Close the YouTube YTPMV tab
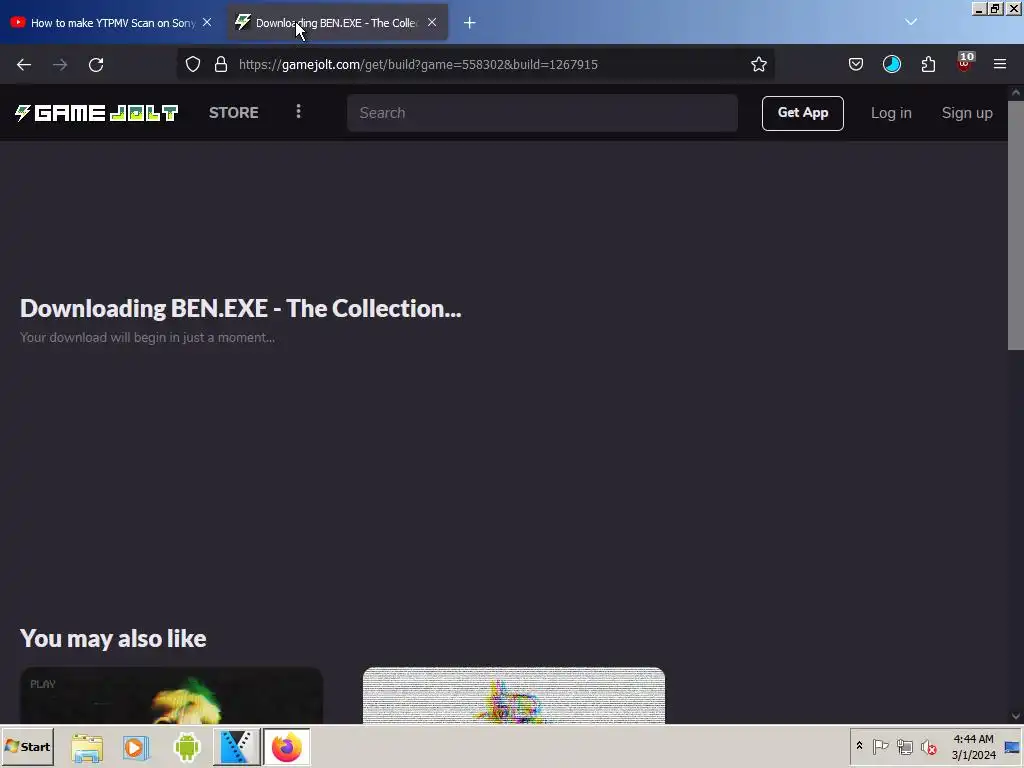Image resolution: width=1024 pixels, height=768 pixels. coord(207,22)
